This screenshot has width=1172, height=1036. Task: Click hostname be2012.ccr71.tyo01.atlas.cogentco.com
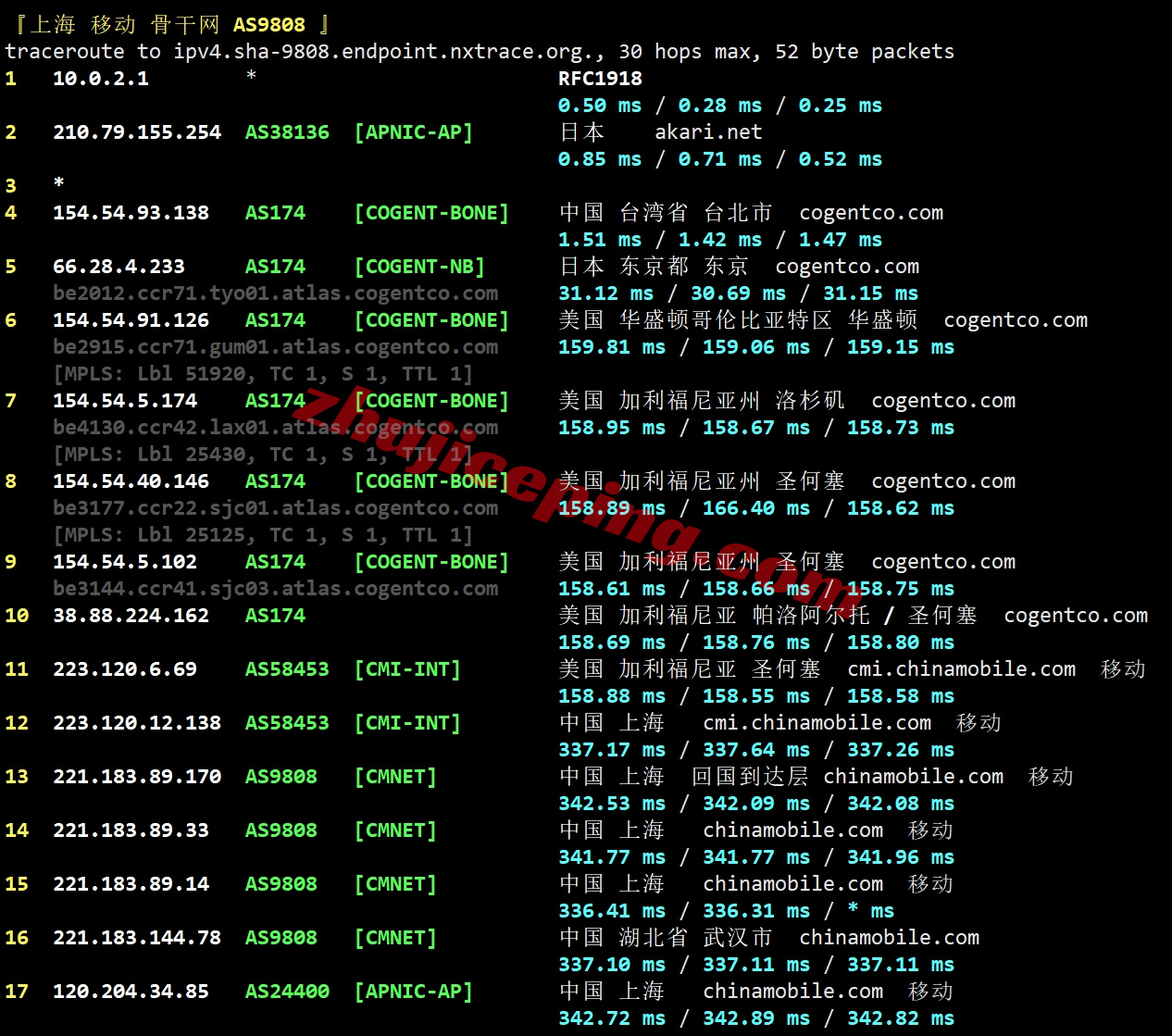click(x=275, y=293)
